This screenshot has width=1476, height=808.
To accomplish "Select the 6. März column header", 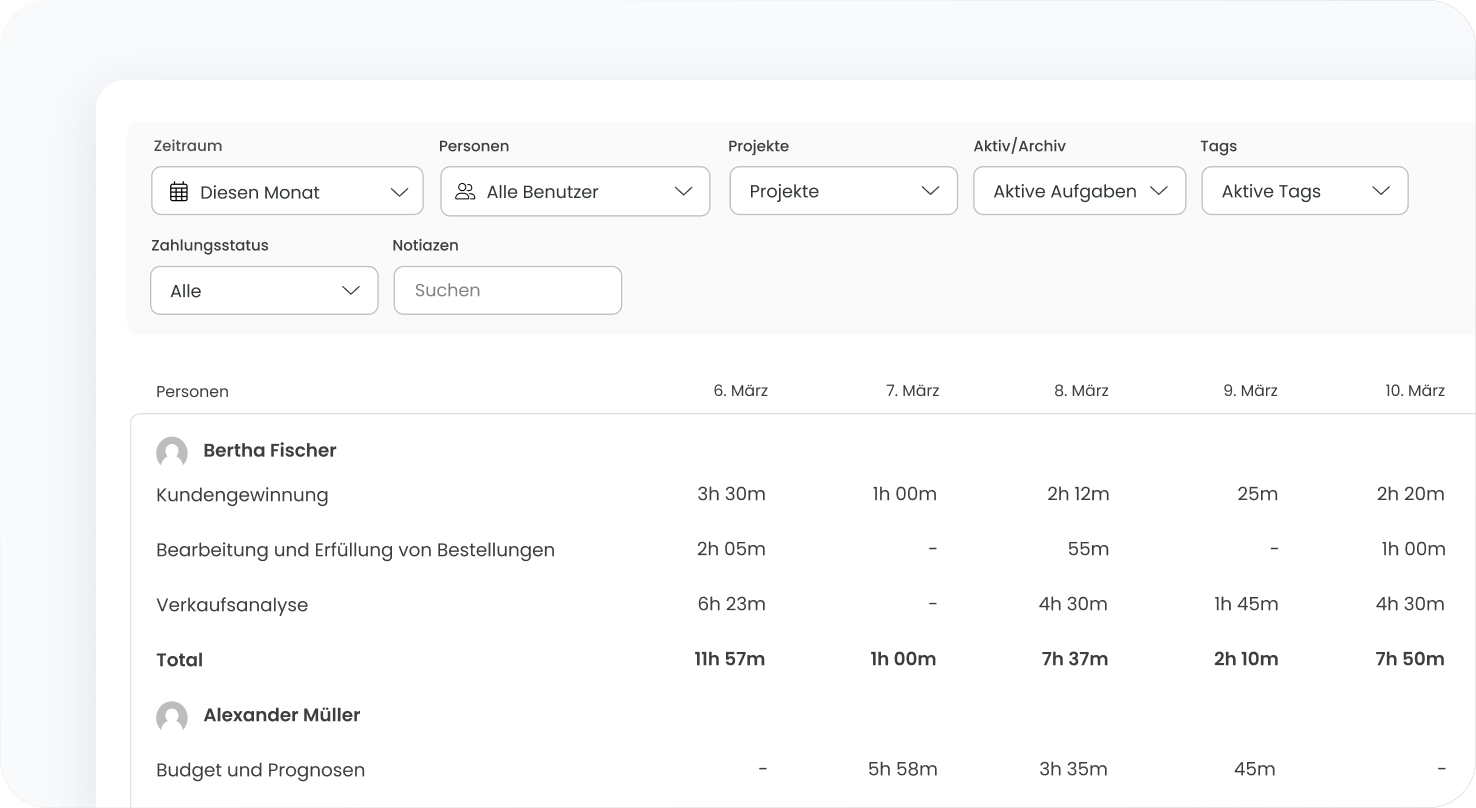I will tap(740, 391).
